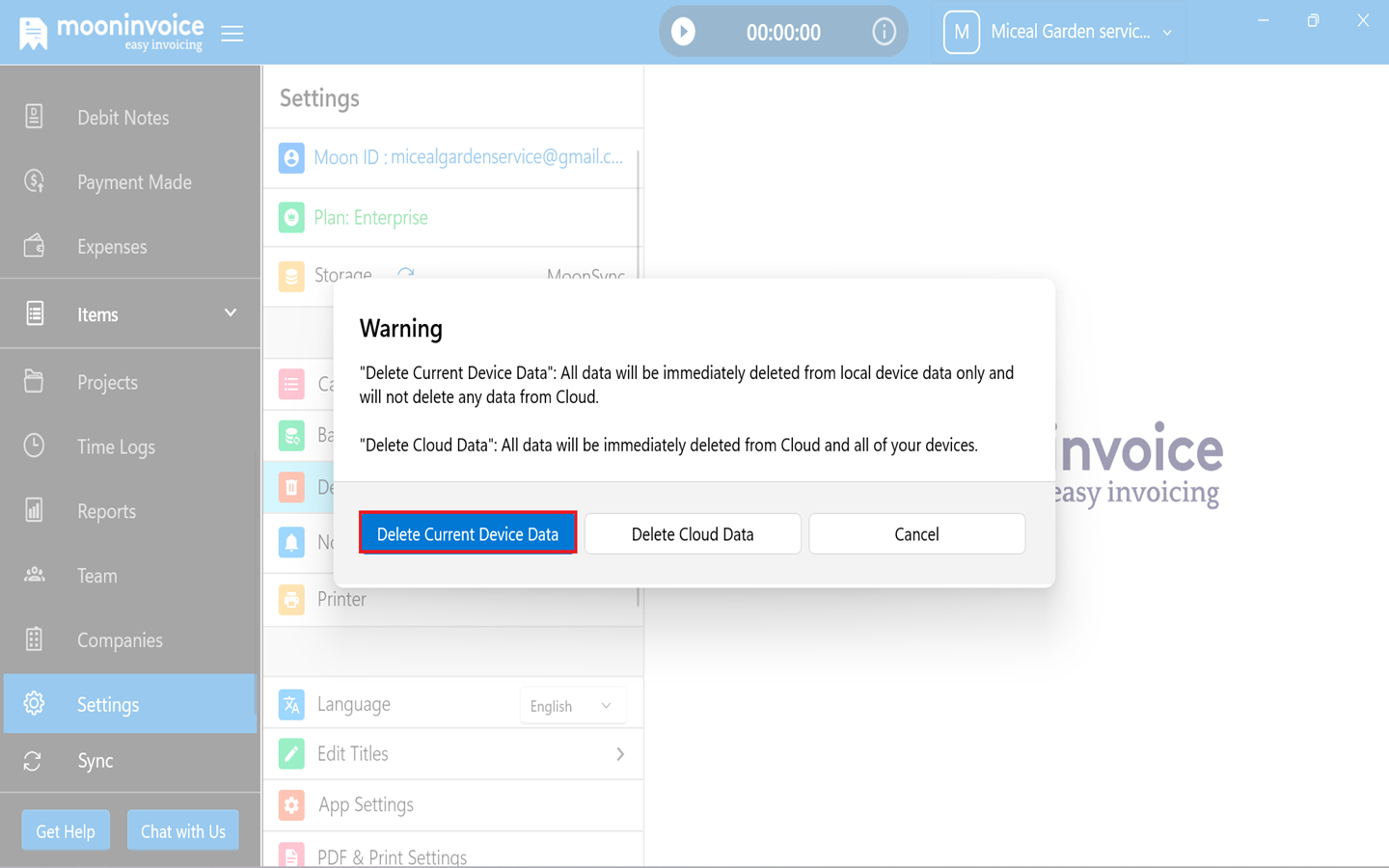Click the Edit Titles pencil icon
Viewport: 1389px width, 868px height.
(x=291, y=752)
